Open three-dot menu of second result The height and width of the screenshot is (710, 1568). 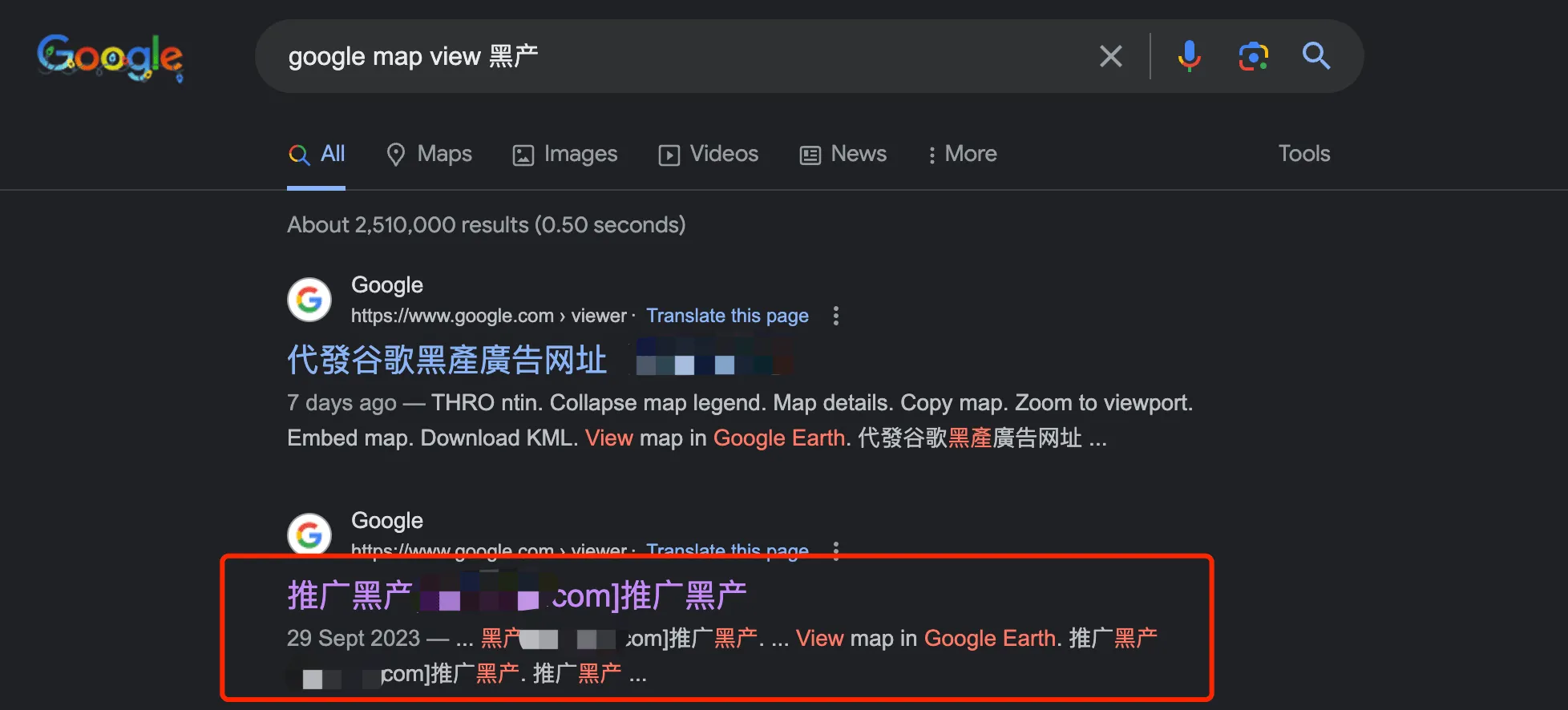[836, 550]
